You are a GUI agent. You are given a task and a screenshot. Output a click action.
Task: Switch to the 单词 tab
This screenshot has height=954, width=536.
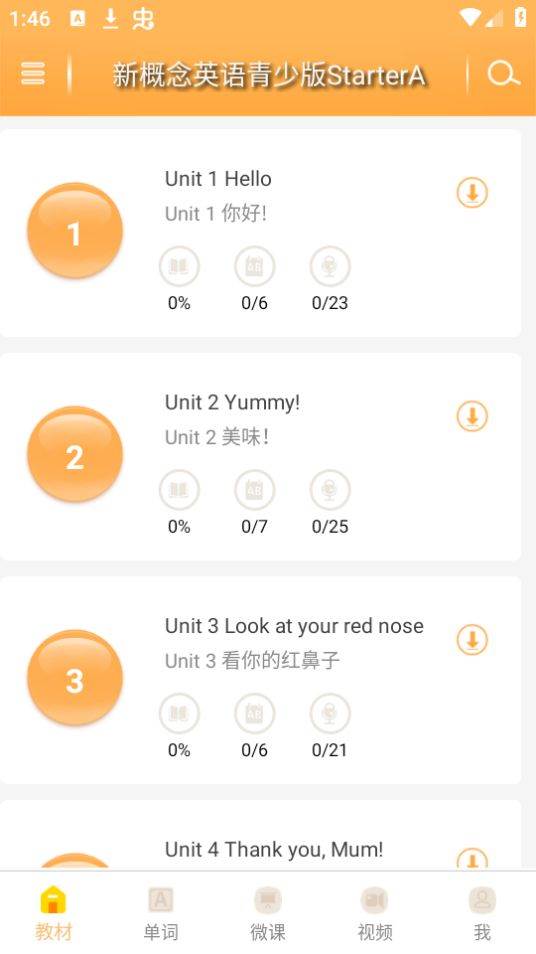coord(161,914)
